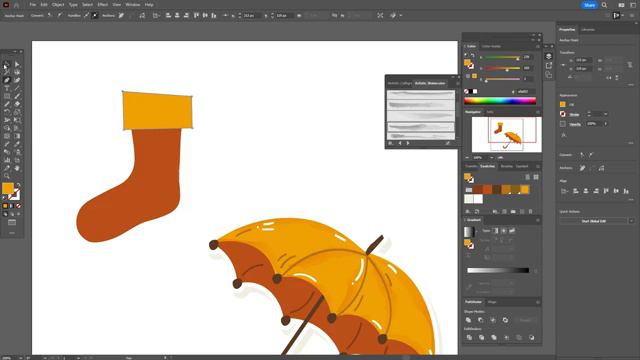
Task: Click the Pathfinder Expand button
Action: [525, 320]
